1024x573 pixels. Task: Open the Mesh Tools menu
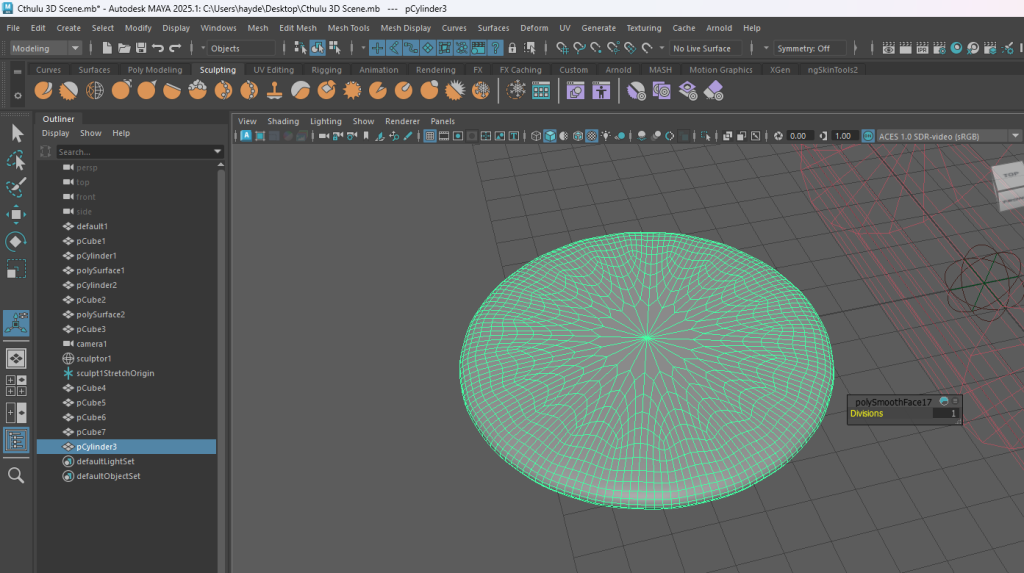click(348, 28)
